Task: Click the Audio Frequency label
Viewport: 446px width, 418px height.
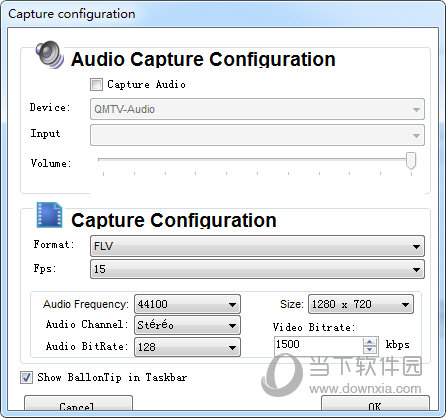Action: pyautogui.click(x=86, y=304)
